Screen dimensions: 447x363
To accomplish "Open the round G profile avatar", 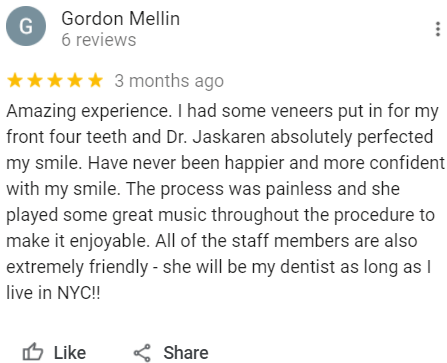I will [26, 26].
